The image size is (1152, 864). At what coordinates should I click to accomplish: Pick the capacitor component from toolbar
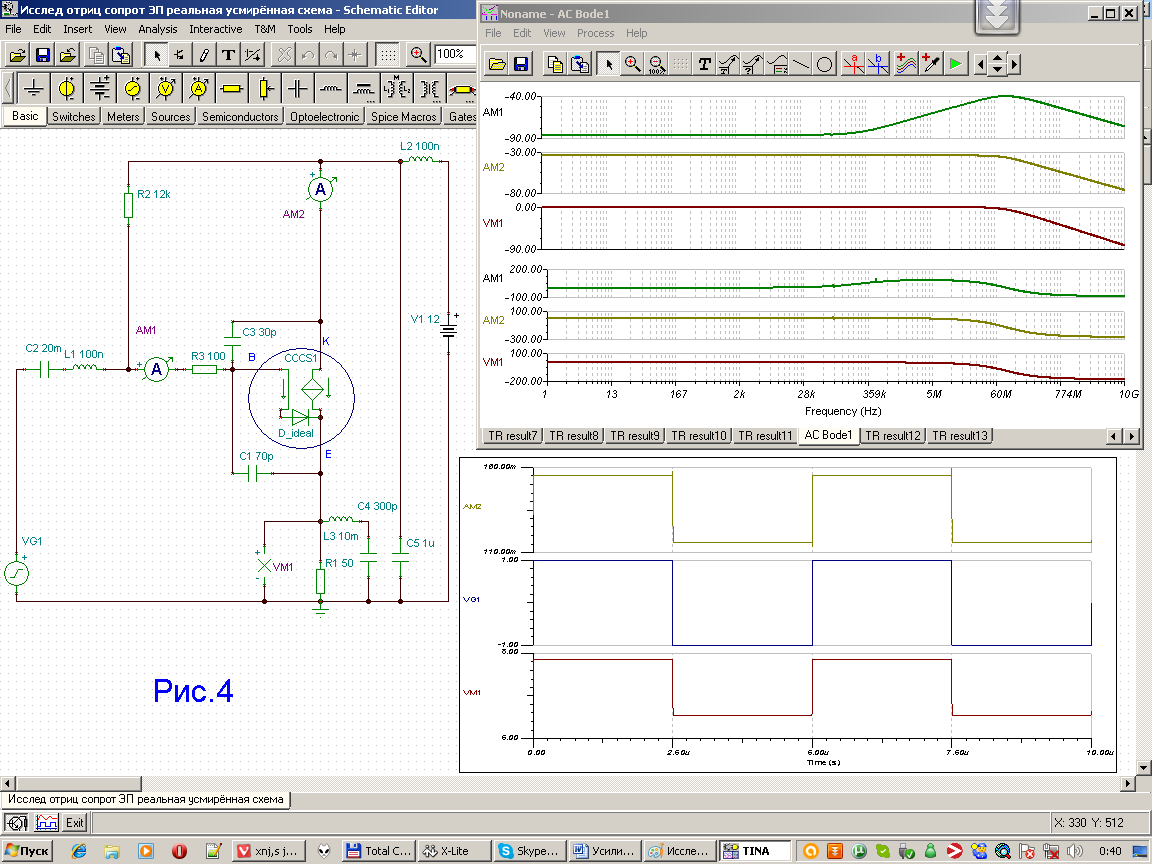[x=297, y=89]
